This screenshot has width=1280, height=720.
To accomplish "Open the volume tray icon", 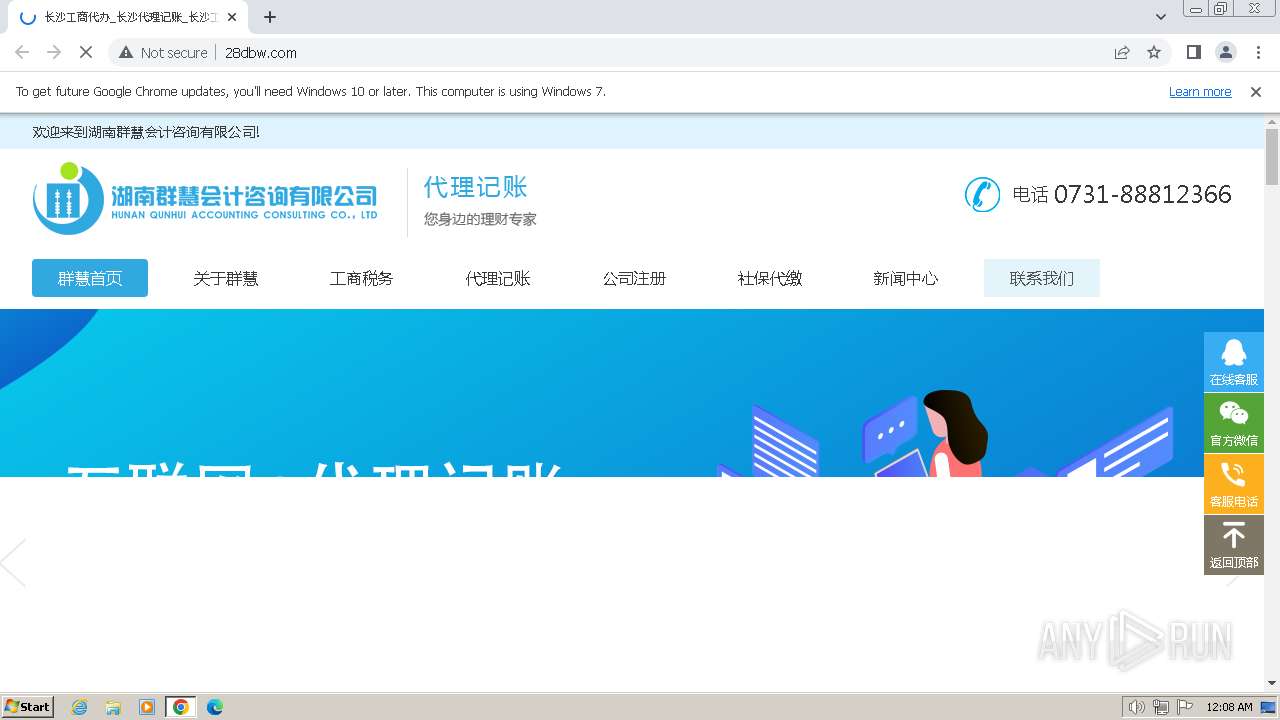I will tap(1137, 707).
